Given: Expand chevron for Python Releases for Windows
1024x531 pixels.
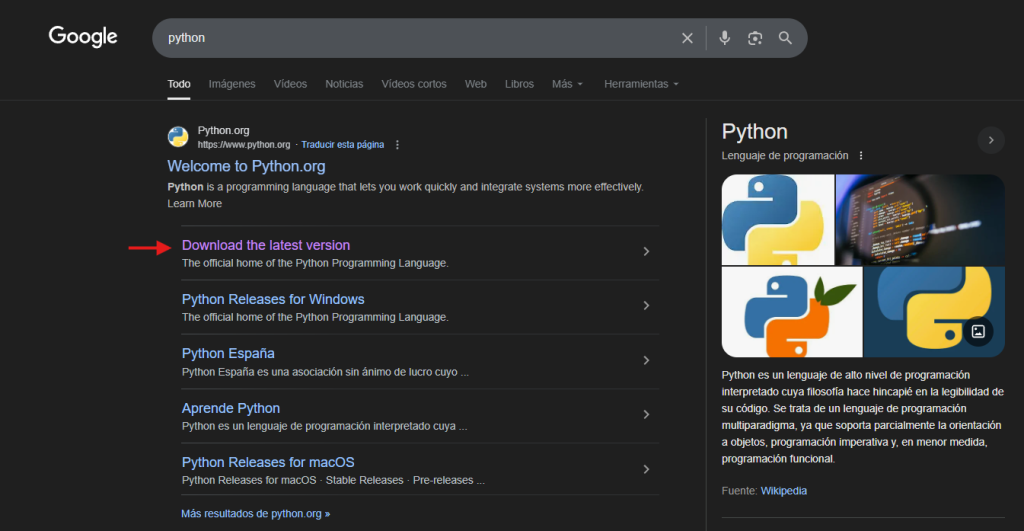Looking at the screenshot, I should [x=646, y=306].
